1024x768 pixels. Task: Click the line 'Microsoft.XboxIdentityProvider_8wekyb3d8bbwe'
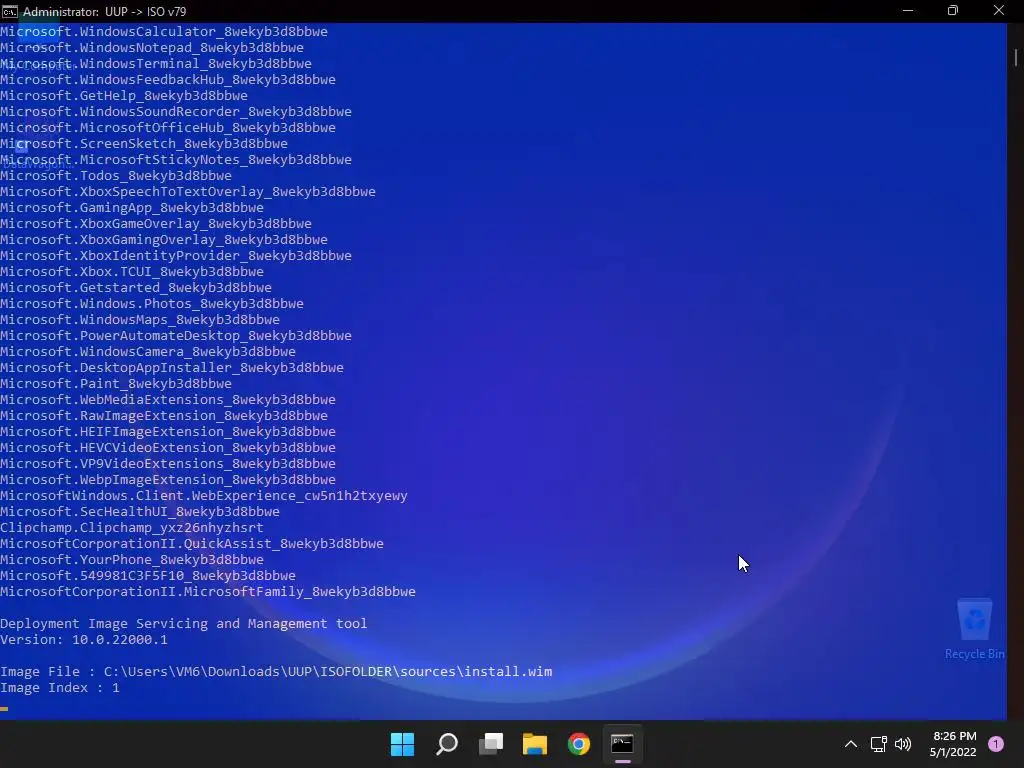(x=176, y=255)
